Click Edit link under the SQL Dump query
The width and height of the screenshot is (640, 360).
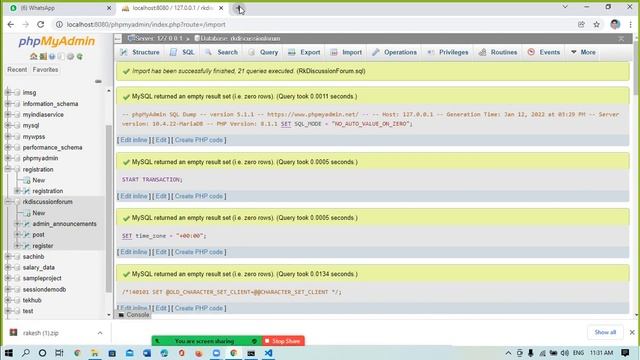[x=161, y=140]
